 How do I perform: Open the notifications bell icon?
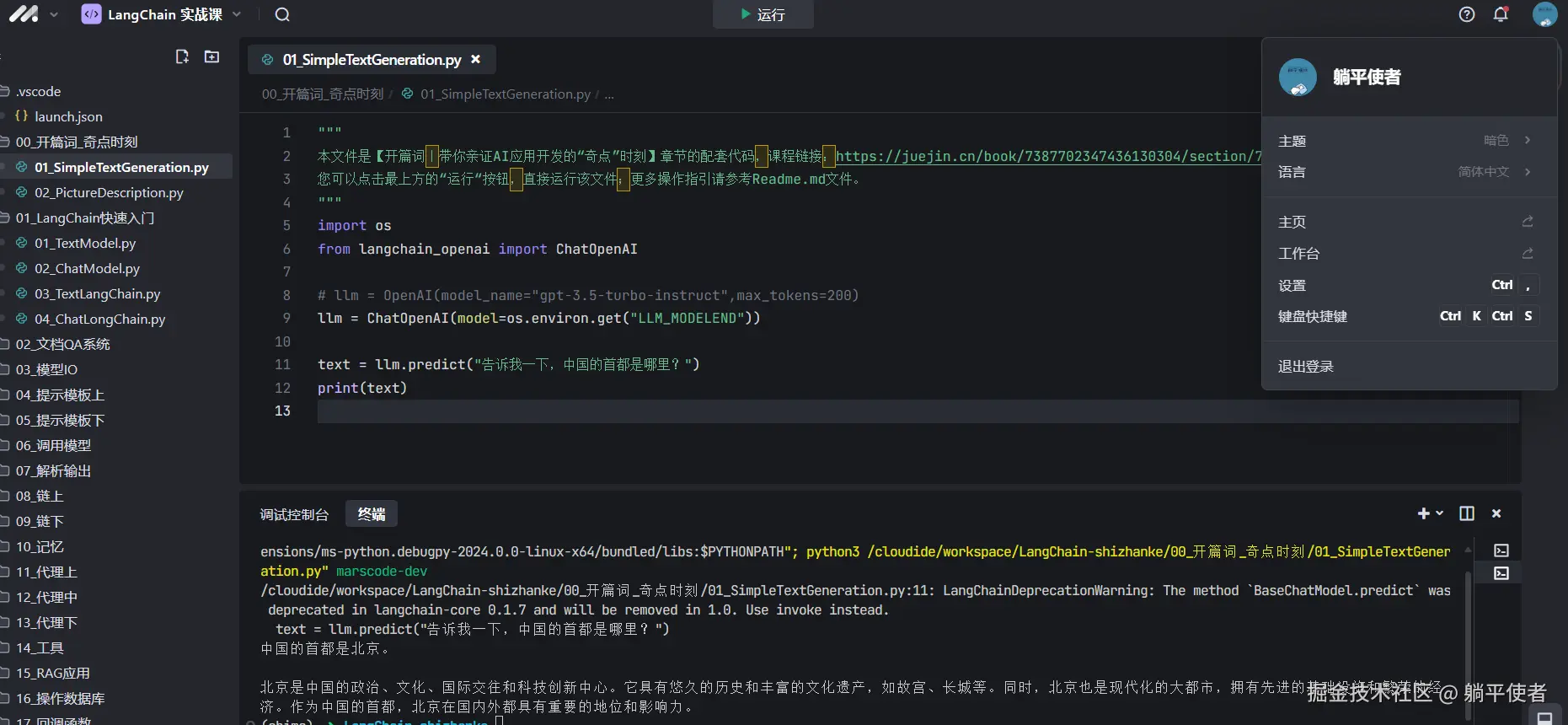click(x=1501, y=14)
